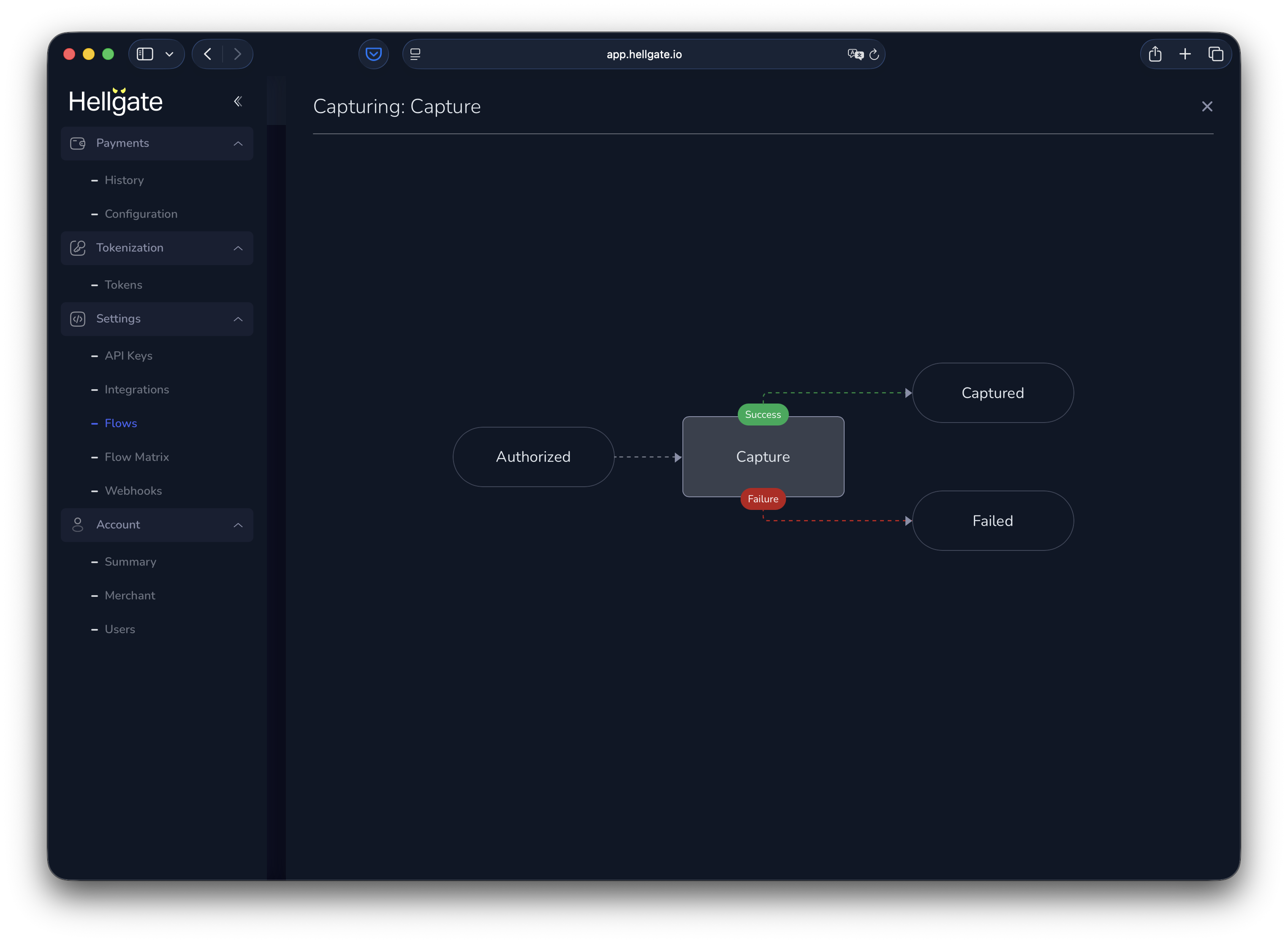Open the Tokens page
Image resolution: width=1288 pixels, height=943 pixels.
[x=123, y=284]
